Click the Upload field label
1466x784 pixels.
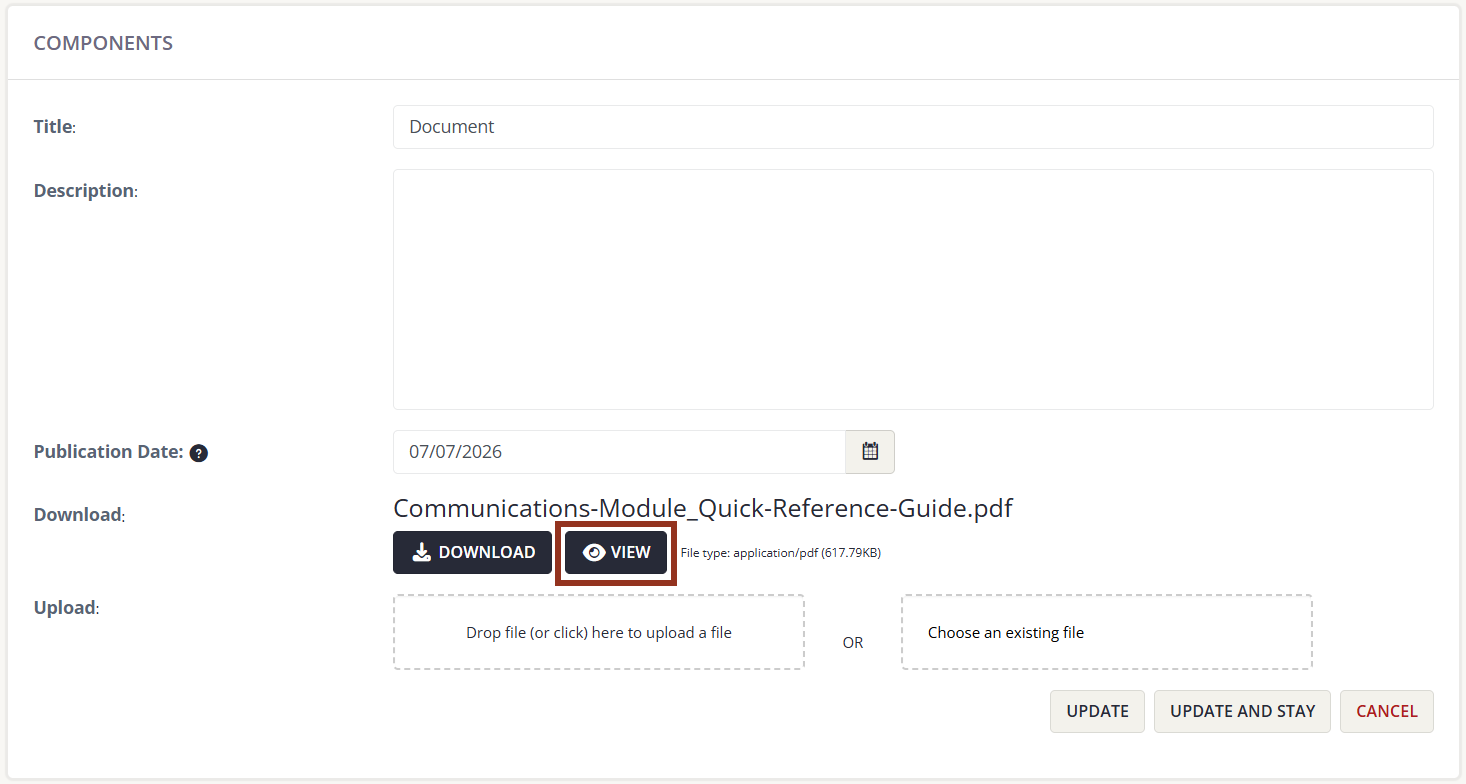click(x=65, y=607)
